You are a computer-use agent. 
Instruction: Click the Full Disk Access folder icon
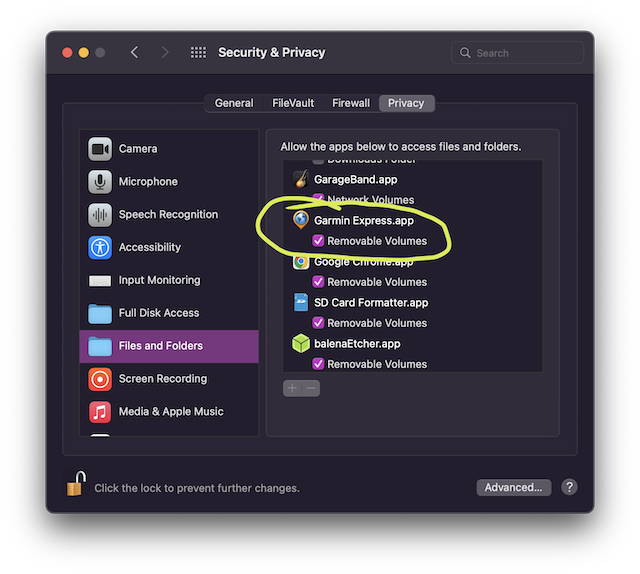100,313
